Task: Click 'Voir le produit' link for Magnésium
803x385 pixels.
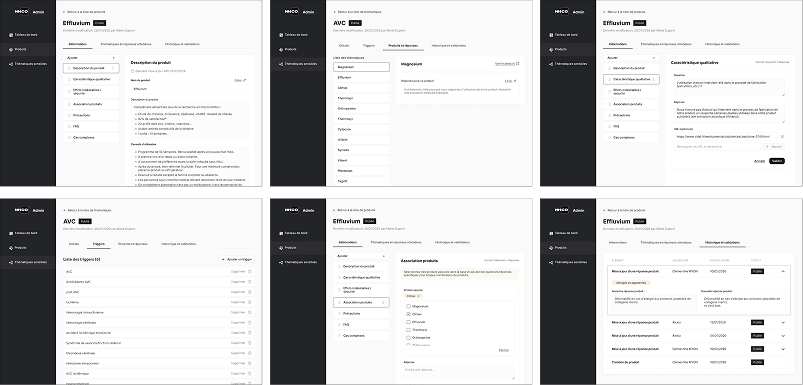Action: pyautogui.click(x=507, y=64)
